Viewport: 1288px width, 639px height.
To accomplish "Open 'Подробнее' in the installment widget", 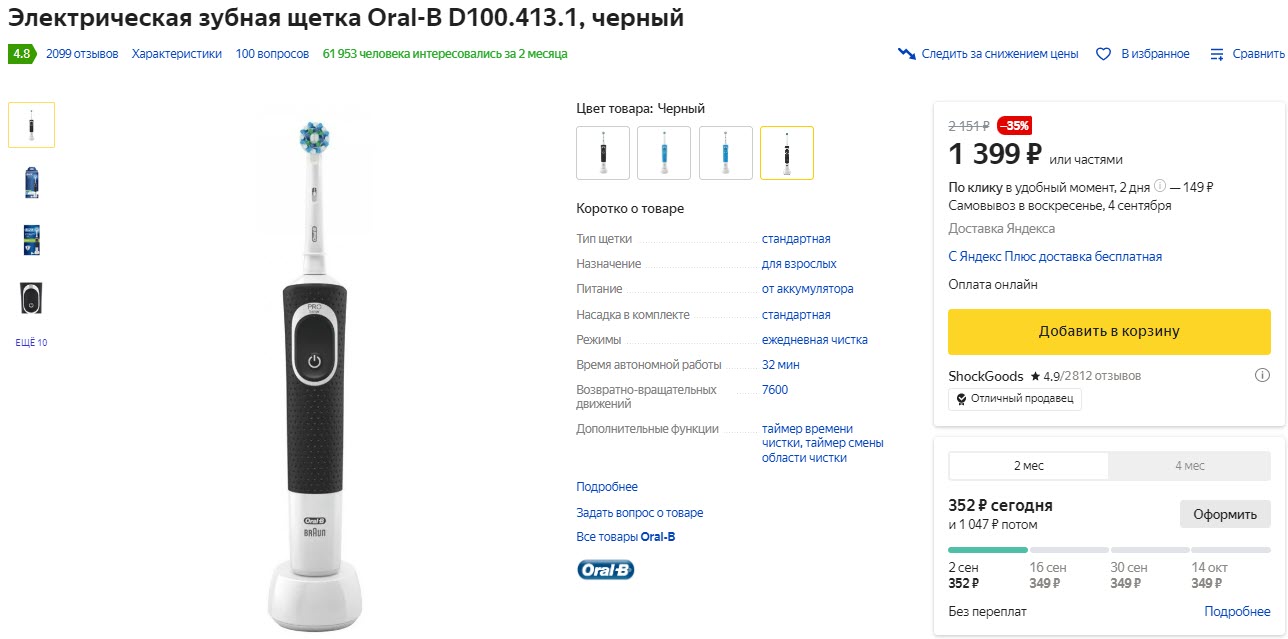I will 1237,610.
